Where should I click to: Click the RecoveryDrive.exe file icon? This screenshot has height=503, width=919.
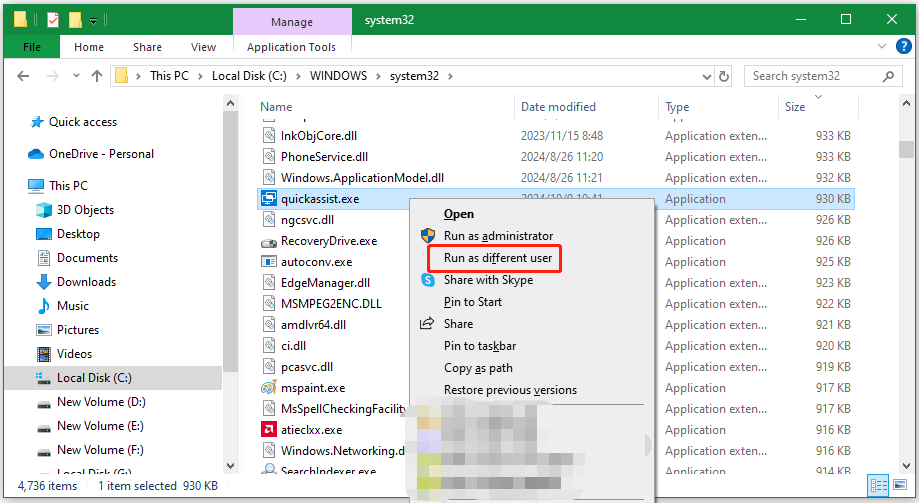(269, 241)
